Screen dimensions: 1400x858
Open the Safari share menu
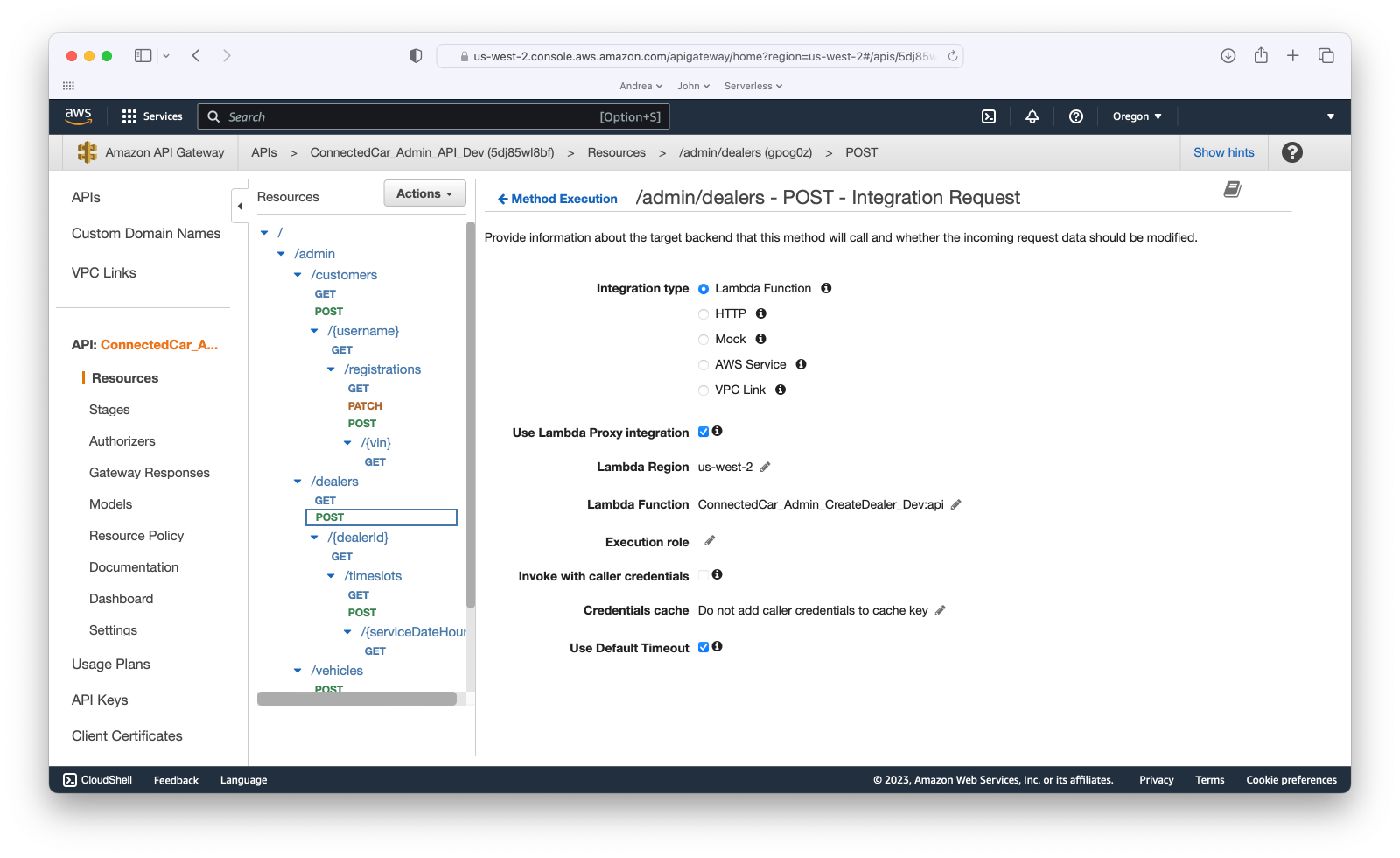click(x=1261, y=55)
